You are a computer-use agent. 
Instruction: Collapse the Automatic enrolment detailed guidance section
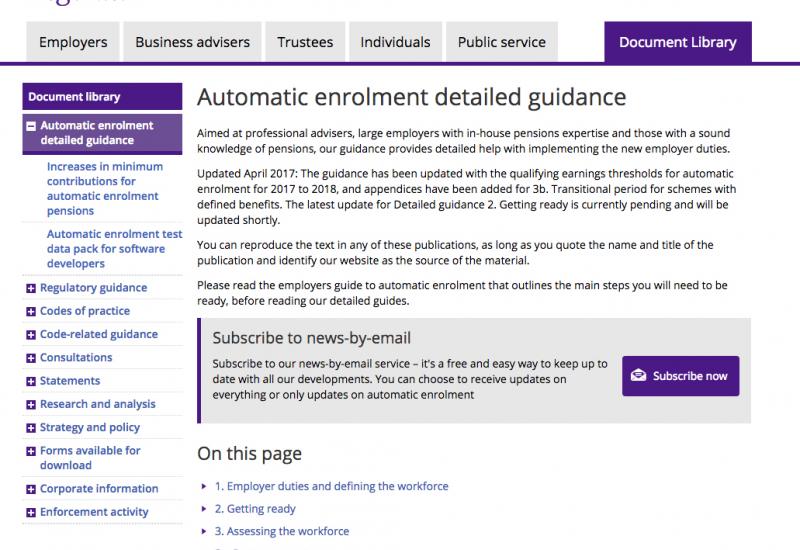(x=31, y=126)
